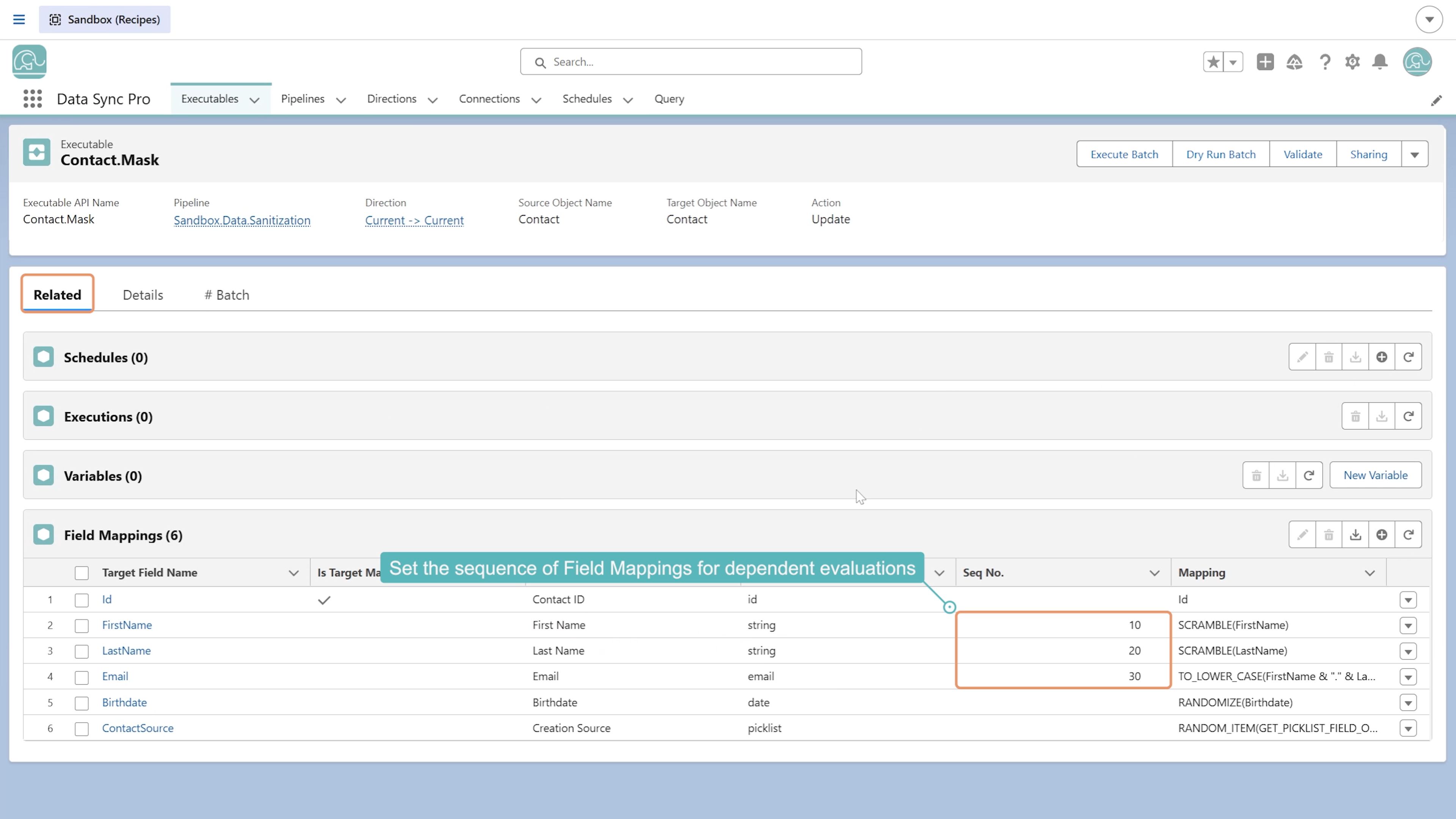Check the LastName row checkbox
This screenshot has height=819, width=1456.
tap(82, 652)
